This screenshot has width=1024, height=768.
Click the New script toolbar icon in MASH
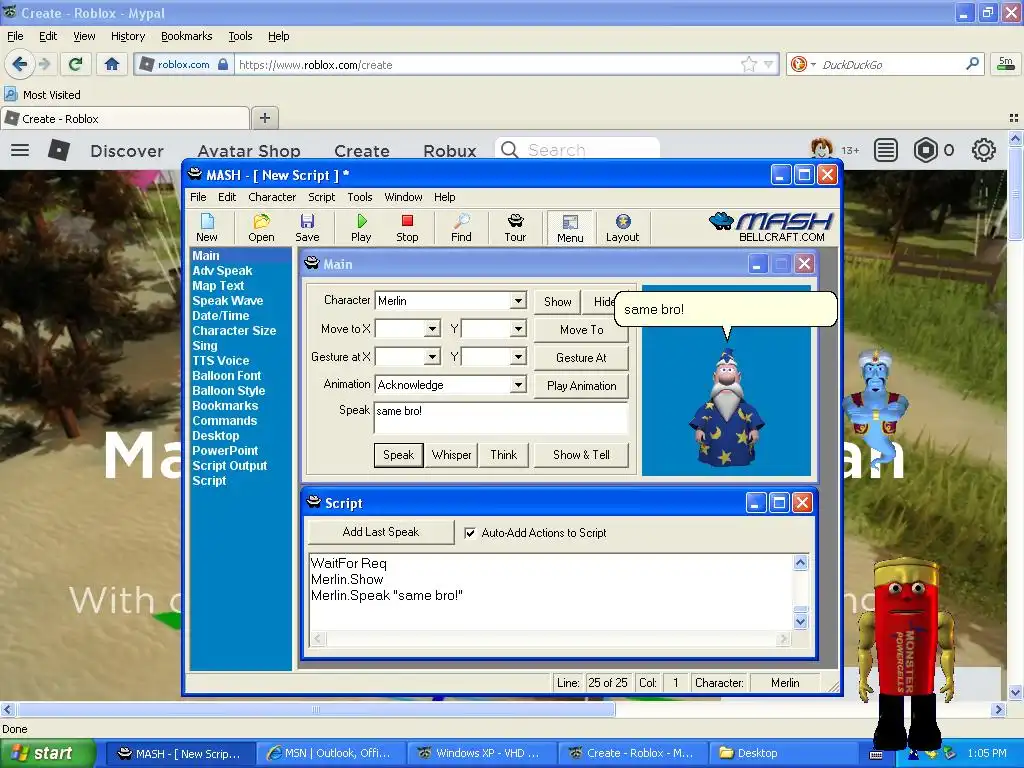(x=206, y=227)
